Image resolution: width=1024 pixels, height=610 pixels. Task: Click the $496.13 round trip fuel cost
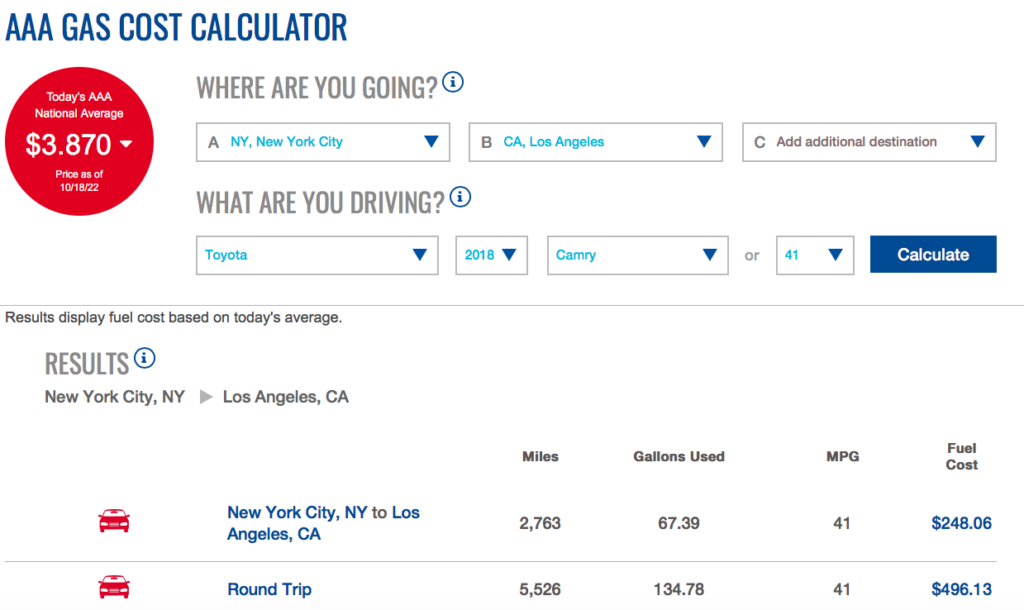[x=961, y=589]
